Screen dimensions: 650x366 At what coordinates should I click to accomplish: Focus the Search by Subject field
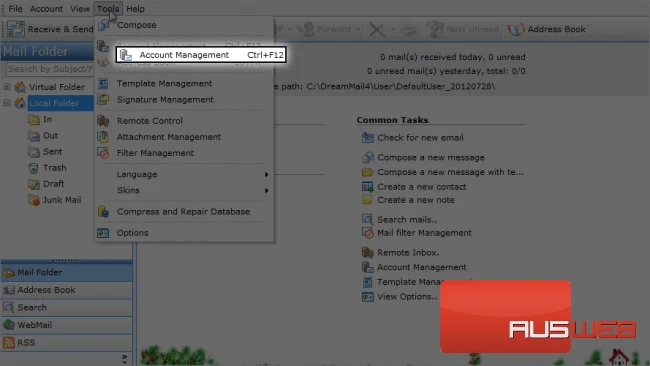(50, 69)
